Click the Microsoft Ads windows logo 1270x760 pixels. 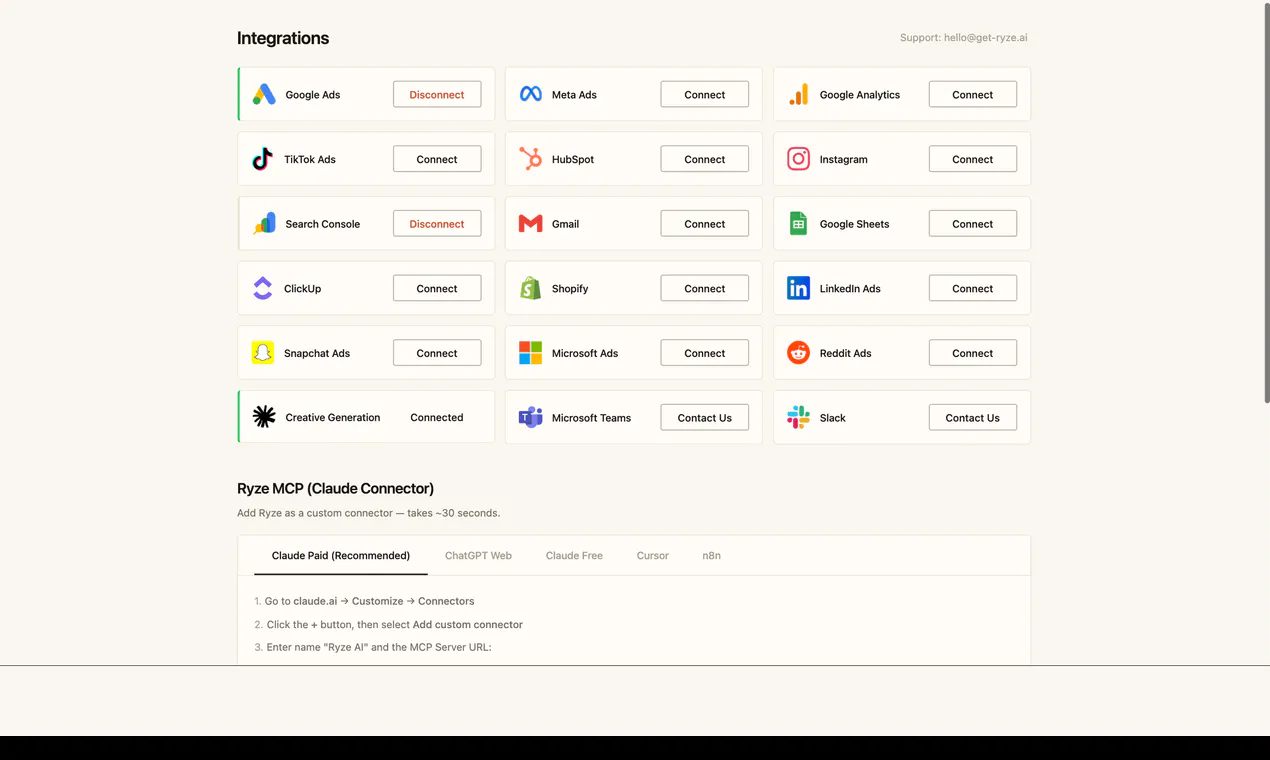pyautogui.click(x=531, y=353)
